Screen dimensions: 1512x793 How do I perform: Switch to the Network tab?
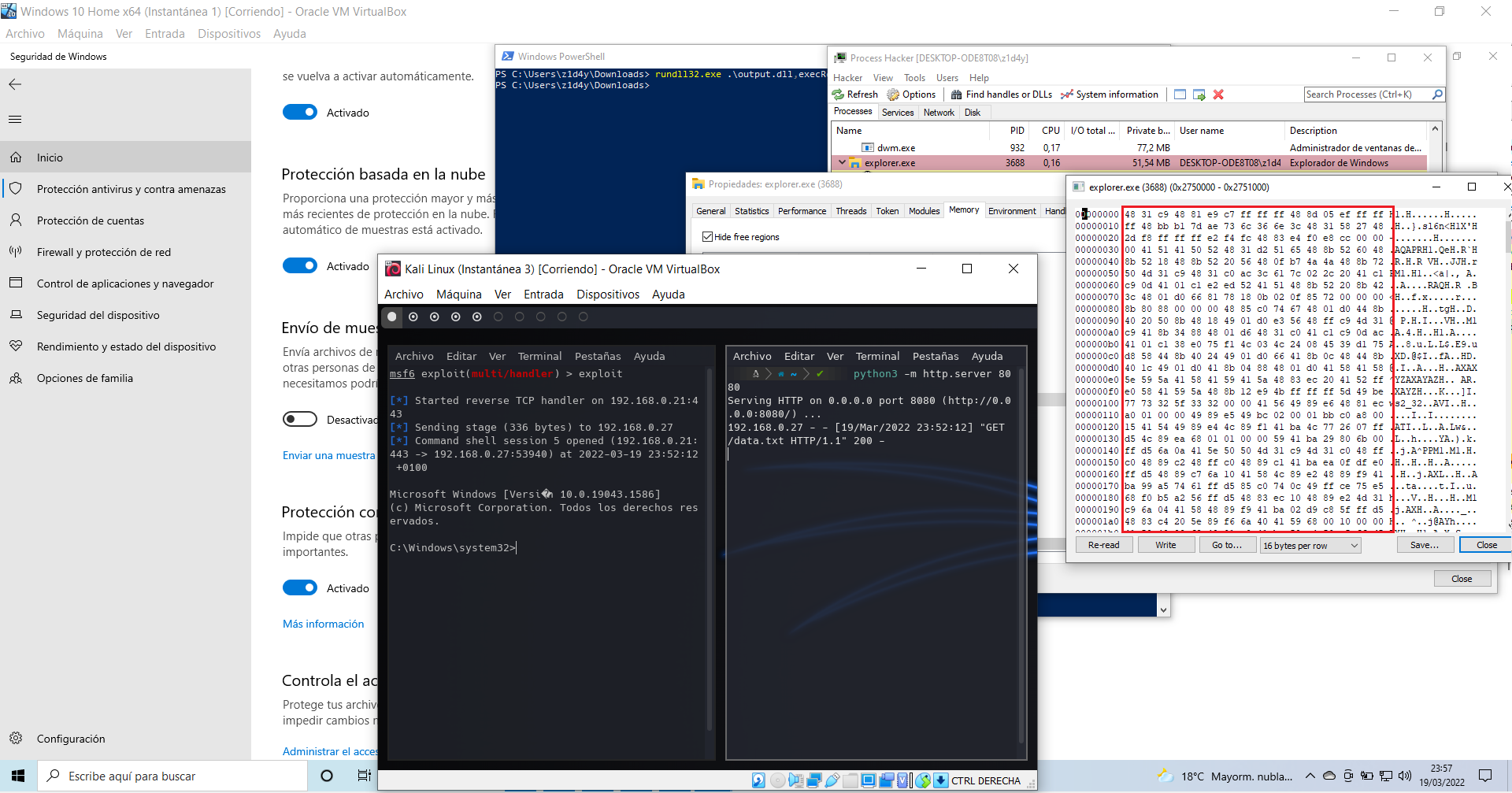(x=939, y=113)
